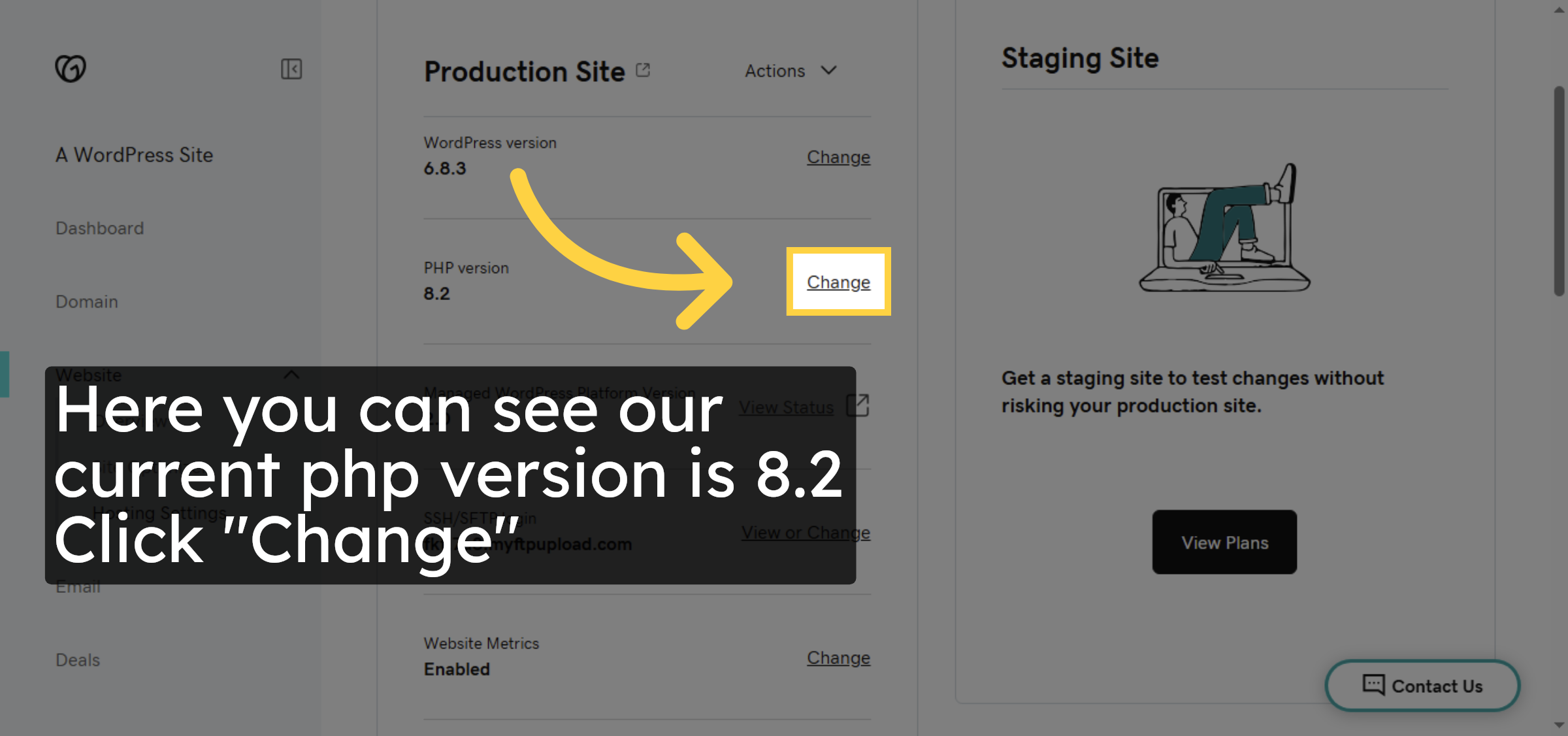Collapse the Website section in the sidebar
1568x736 pixels.
pyautogui.click(x=292, y=375)
